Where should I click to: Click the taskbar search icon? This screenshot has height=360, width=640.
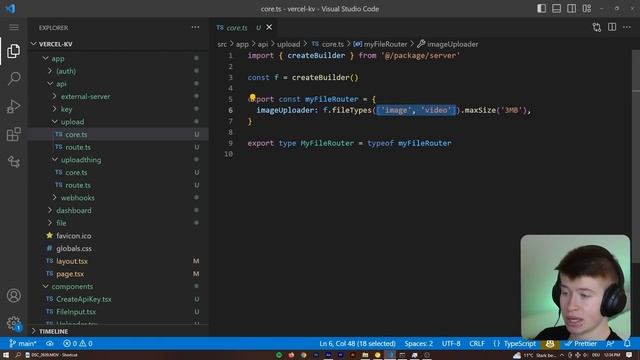pyautogui.click(x=18, y=355)
